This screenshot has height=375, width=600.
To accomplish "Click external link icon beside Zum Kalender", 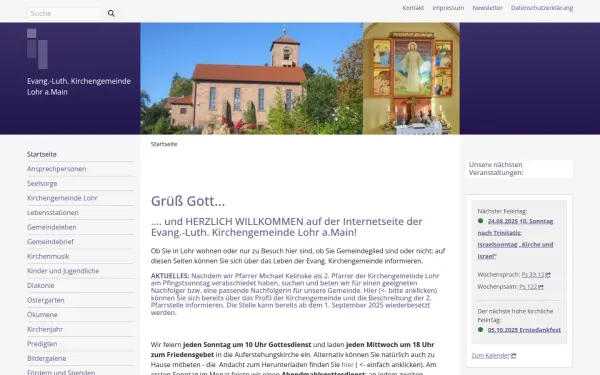I will 514,355.
